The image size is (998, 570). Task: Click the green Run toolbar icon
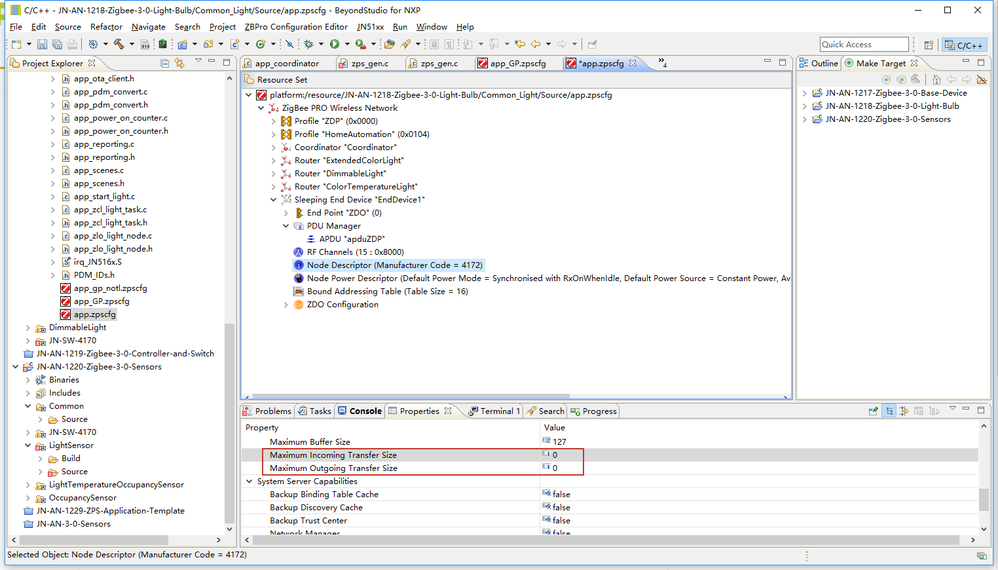[x=334, y=45]
